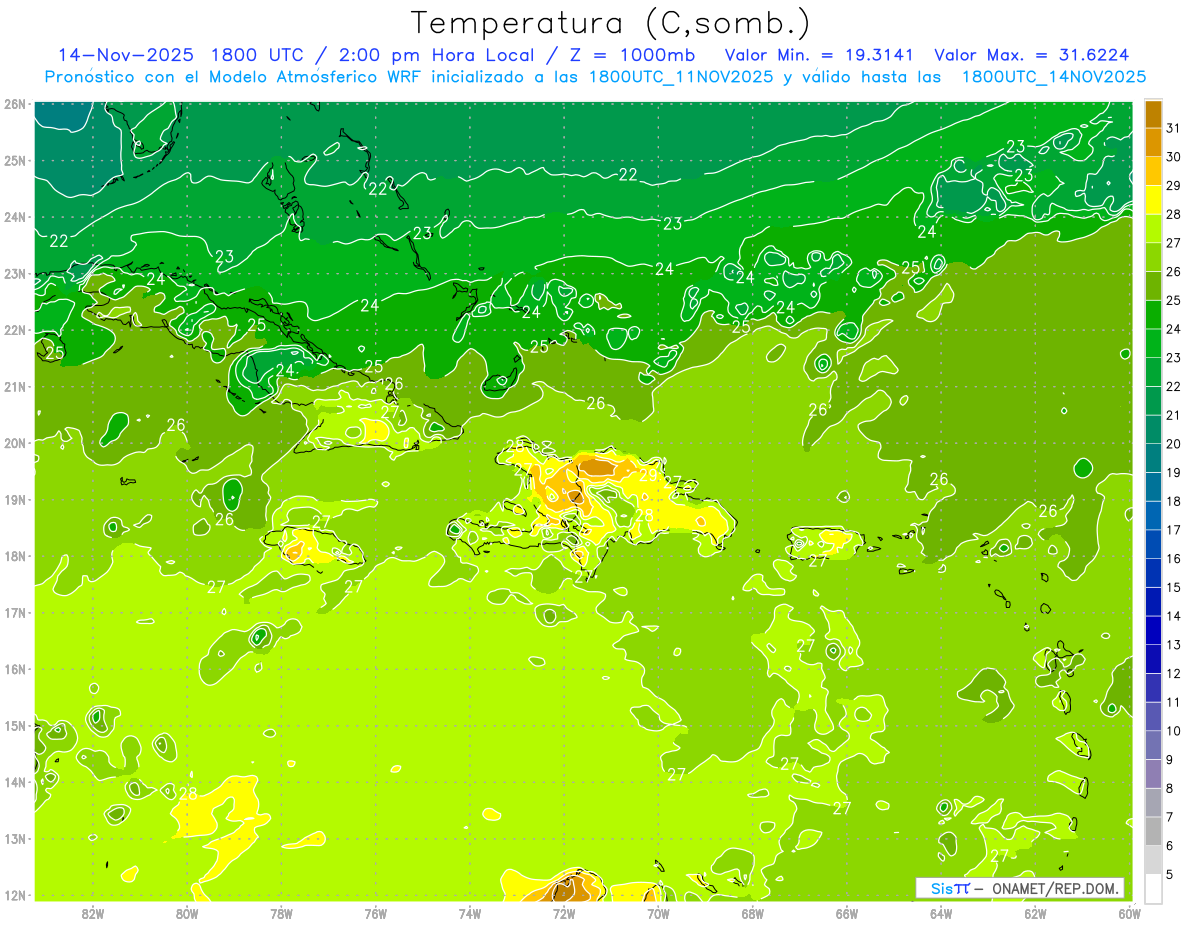1200x927 pixels.
Task: Click the '21N' latitude axis label
Action: 14,386
